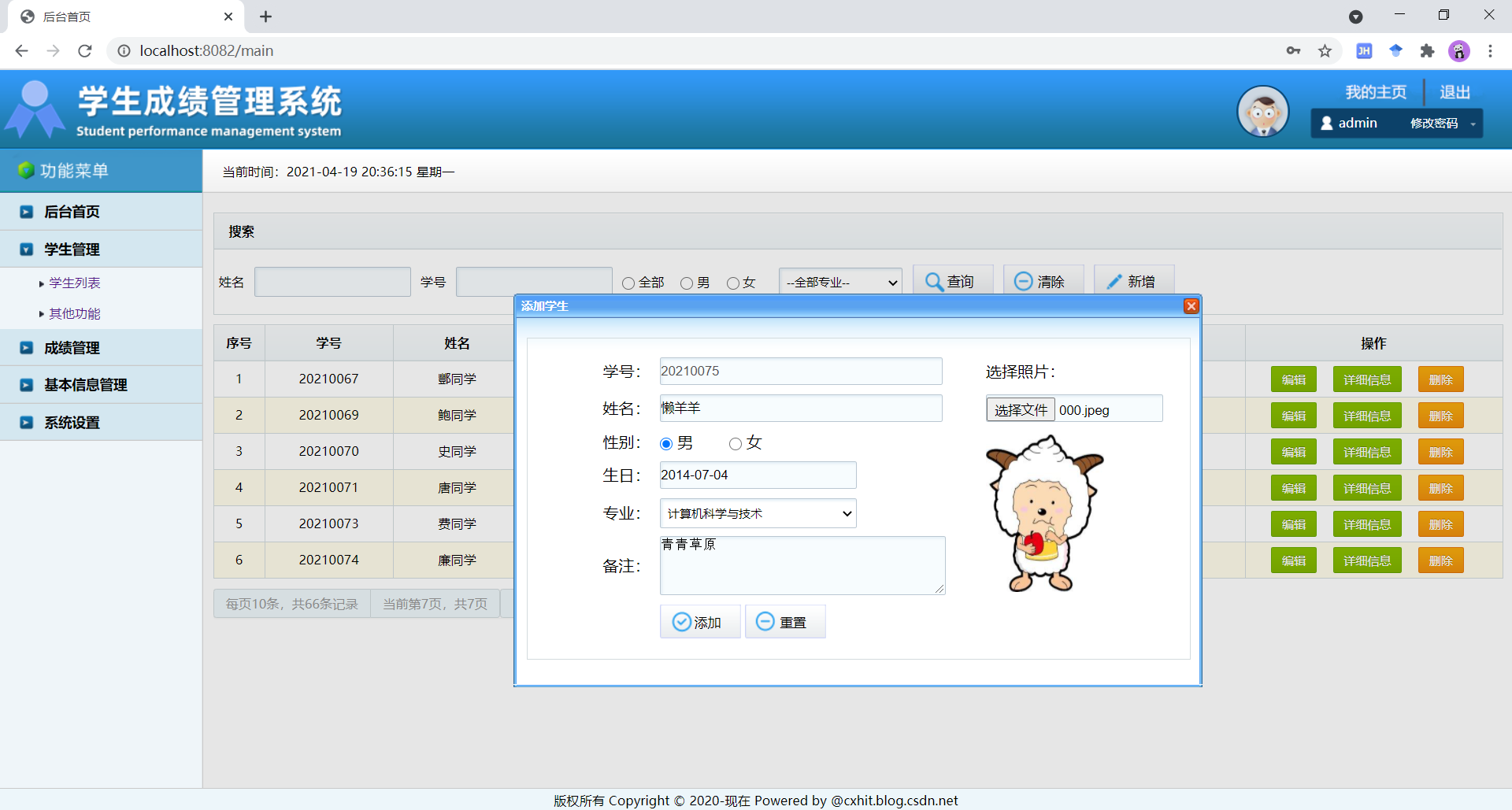The width and height of the screenshot is (1512, 810).
Task: Open the JH browser extension
Action: click(1364, 51)
